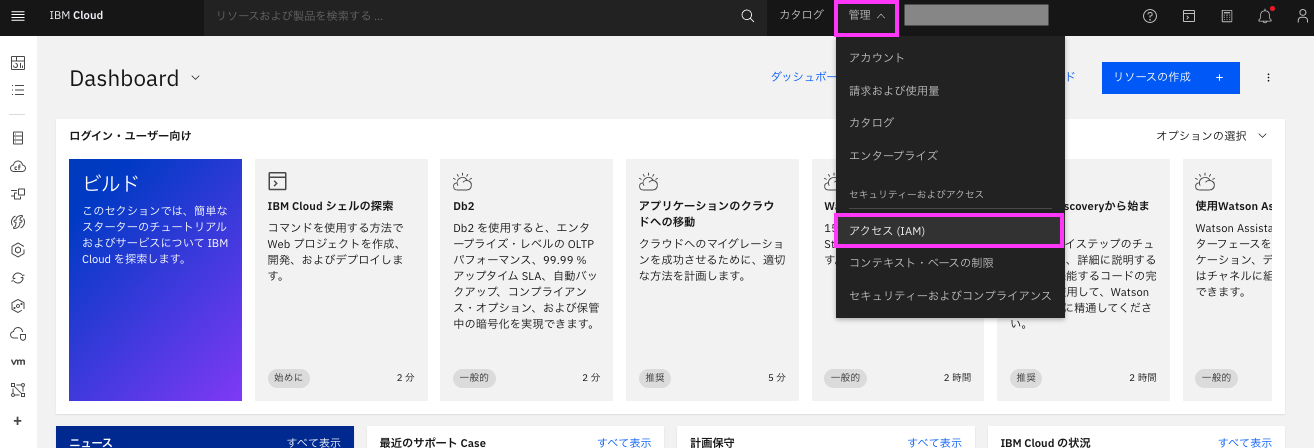Viewport: 1314px width, 448px height.
Task: Open the circular arrows sidebar icon
Action: click(17, 278)
